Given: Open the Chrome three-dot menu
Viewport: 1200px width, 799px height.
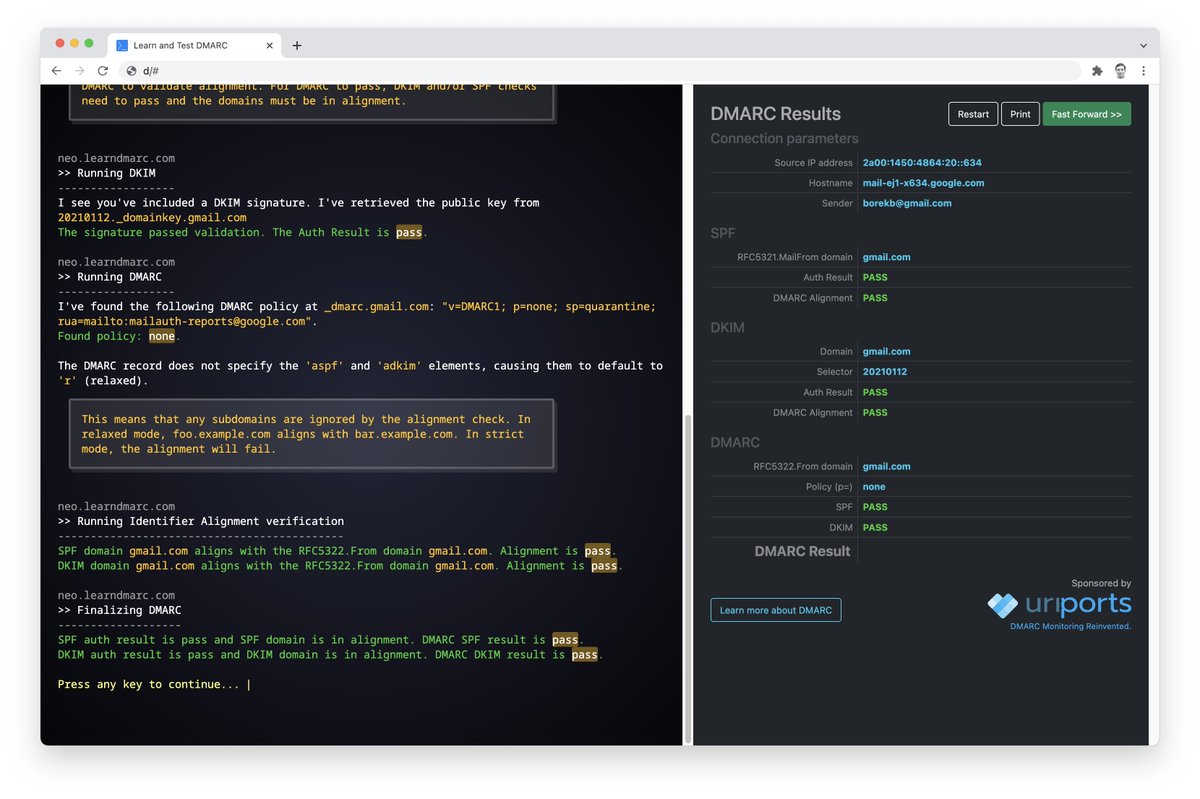Looking at the screenshot, I should [1143, 71].
